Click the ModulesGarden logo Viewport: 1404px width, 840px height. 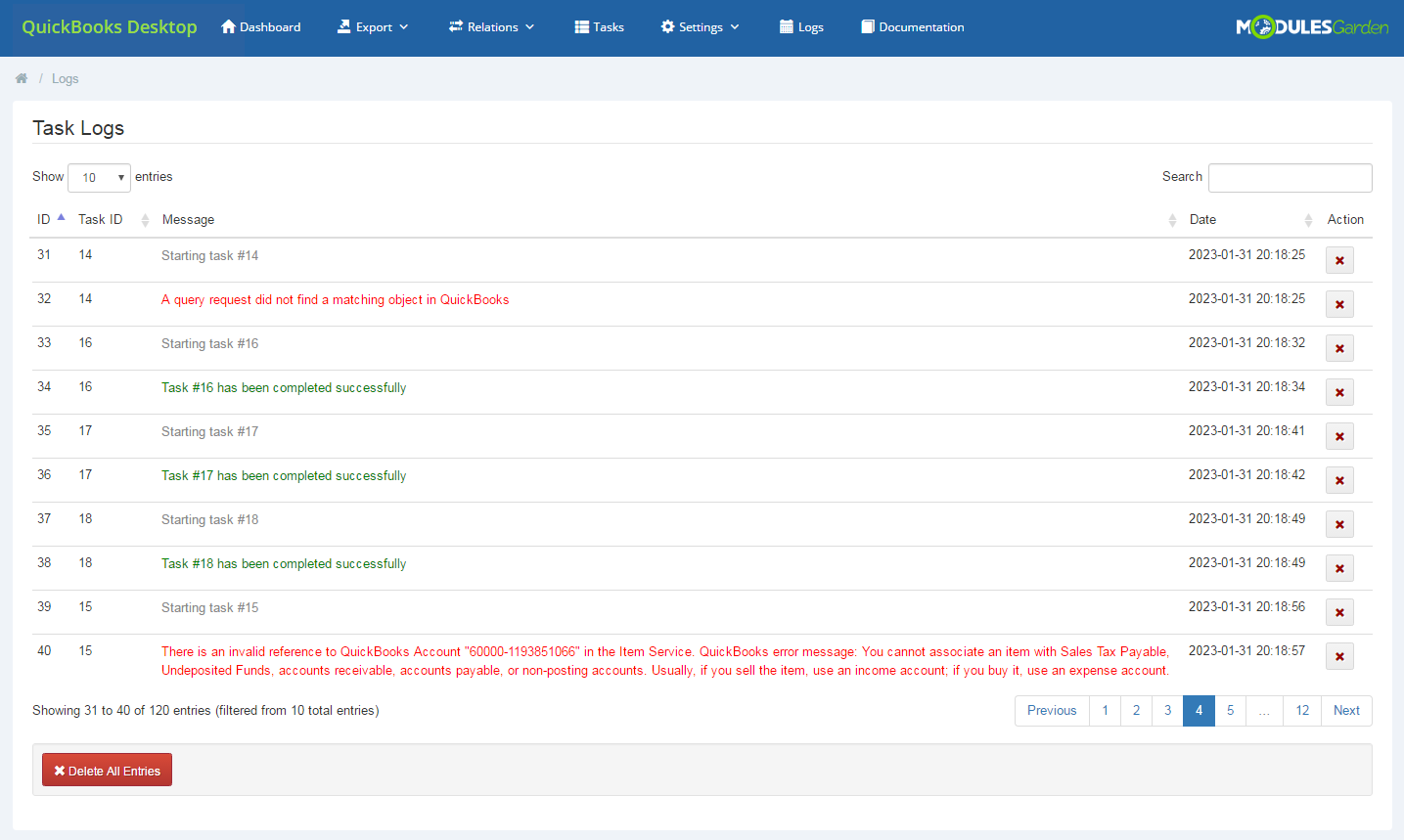[x=1311, y=27]
